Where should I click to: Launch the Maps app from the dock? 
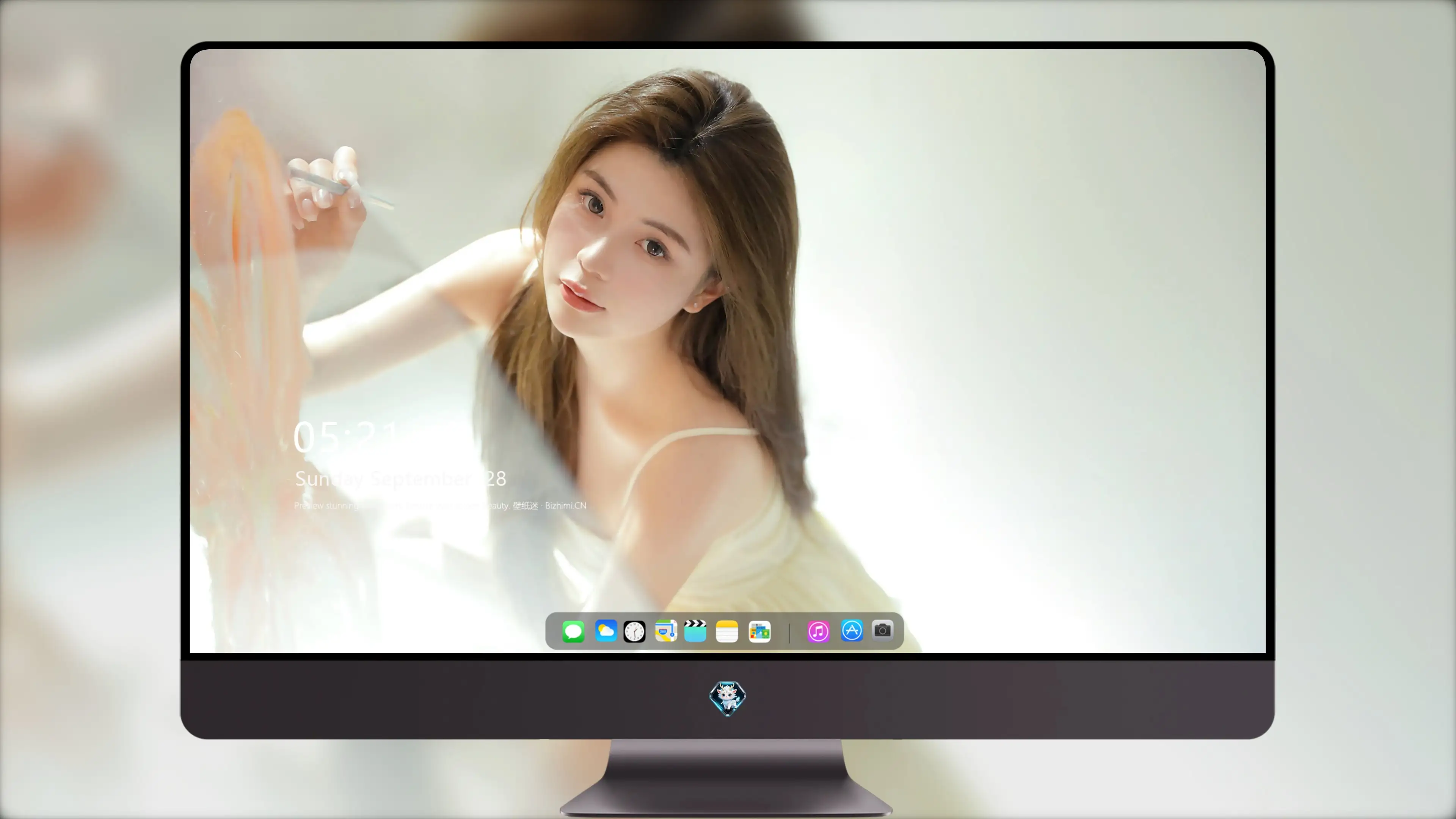coord(666,631)
